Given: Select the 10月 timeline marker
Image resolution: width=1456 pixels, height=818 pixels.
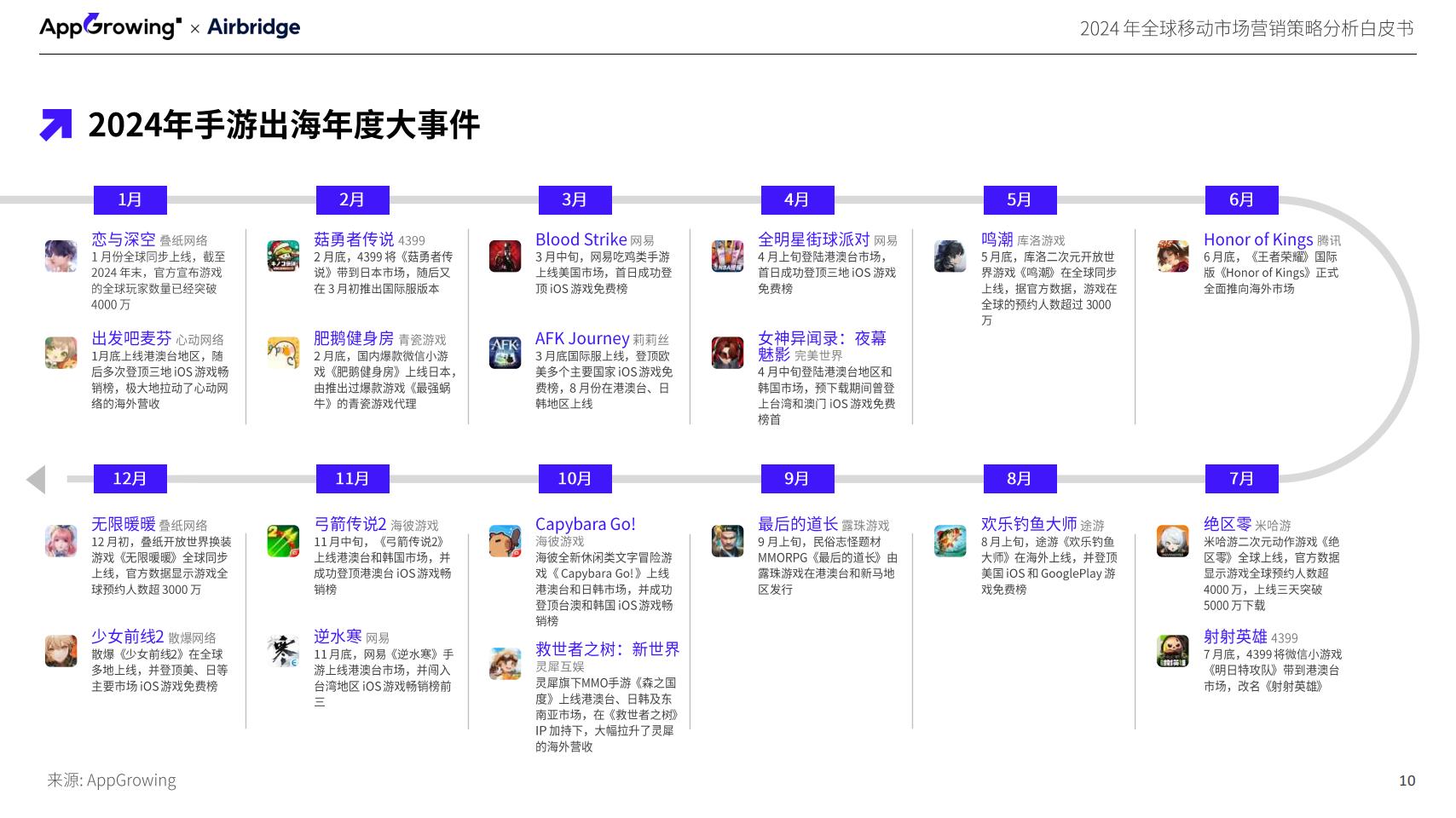Looking at the screenshot, I should click(x=575, y=479).
